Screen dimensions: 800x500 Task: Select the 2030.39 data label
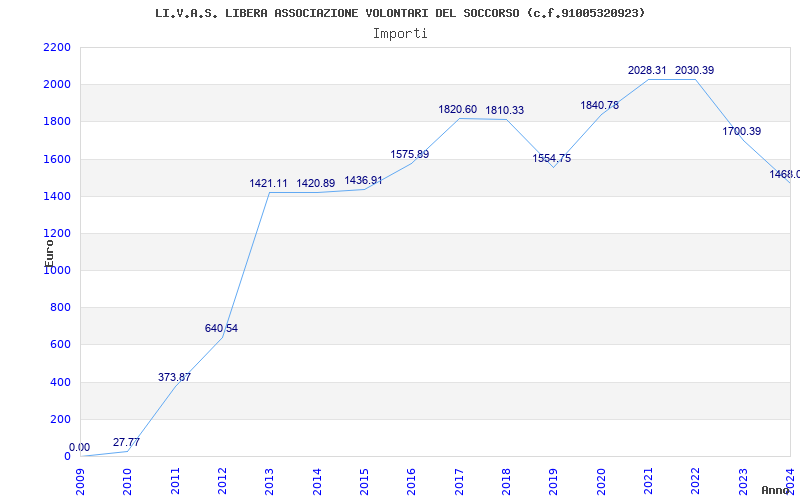point(694,70)
